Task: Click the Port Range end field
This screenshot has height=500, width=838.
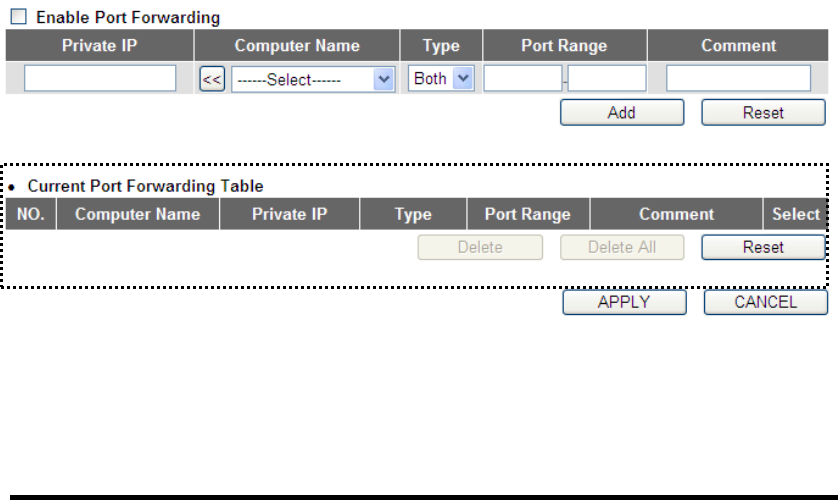Action: tap(607, 79)
